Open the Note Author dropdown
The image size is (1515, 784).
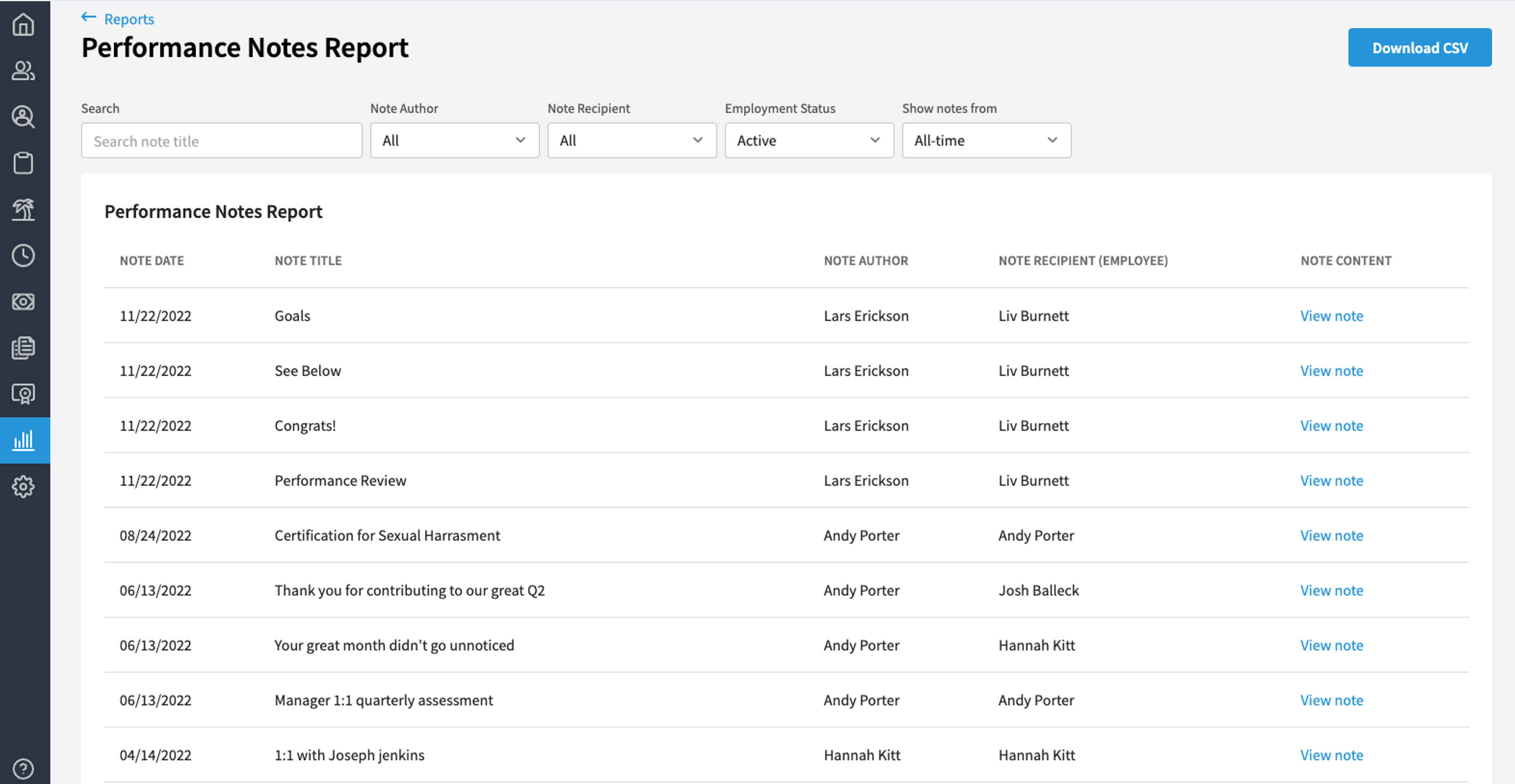pos(454,140)
